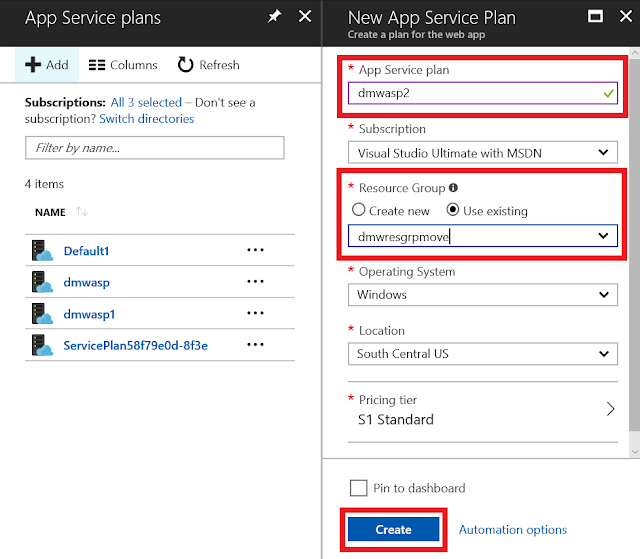Open the ellipsis menu for dmwasp1
This screenshot has width=640, height=559.
pos(255,314)
